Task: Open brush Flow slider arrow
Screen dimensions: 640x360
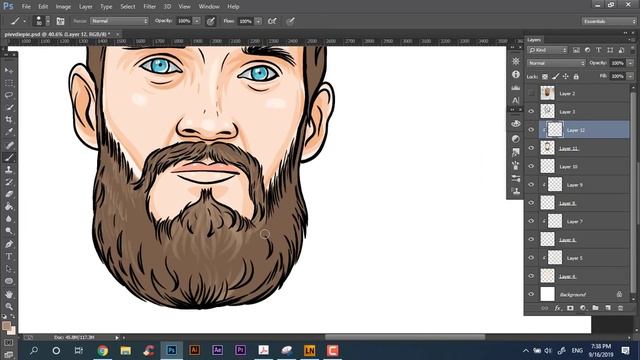Action: pyautogui.click(x=258, y=21)
